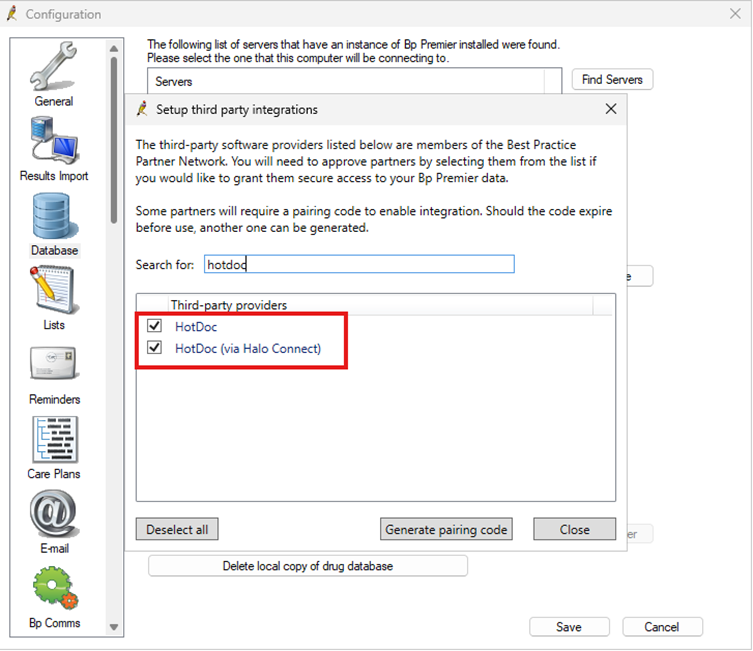The width and height of the screenshot is (753, 651).
Task: Click the Find Servers button
Action: pyautogui.click(x=612, y=79)
